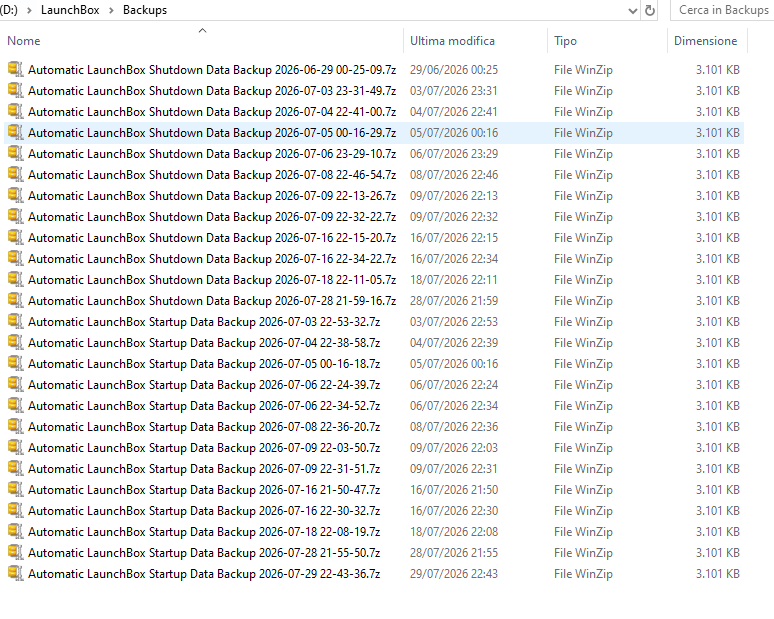Click modified date 08/07/2026 22:36
This screenshot has height=619, width=774.
pos(454,427)
